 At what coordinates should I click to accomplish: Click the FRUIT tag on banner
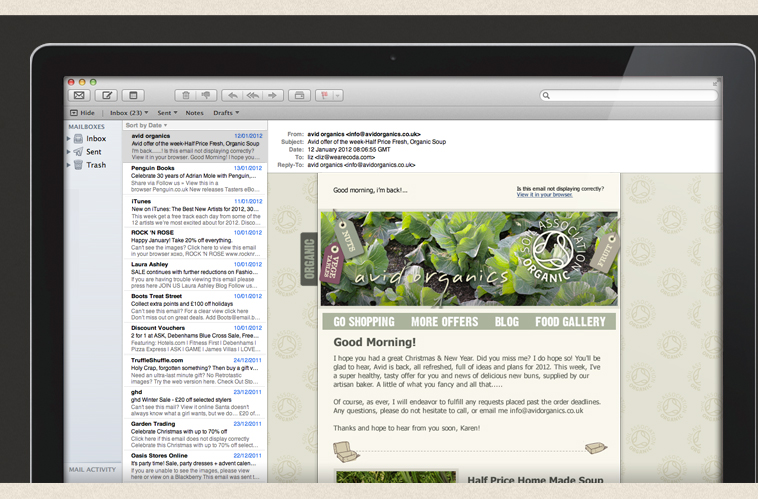pos(606,253)
